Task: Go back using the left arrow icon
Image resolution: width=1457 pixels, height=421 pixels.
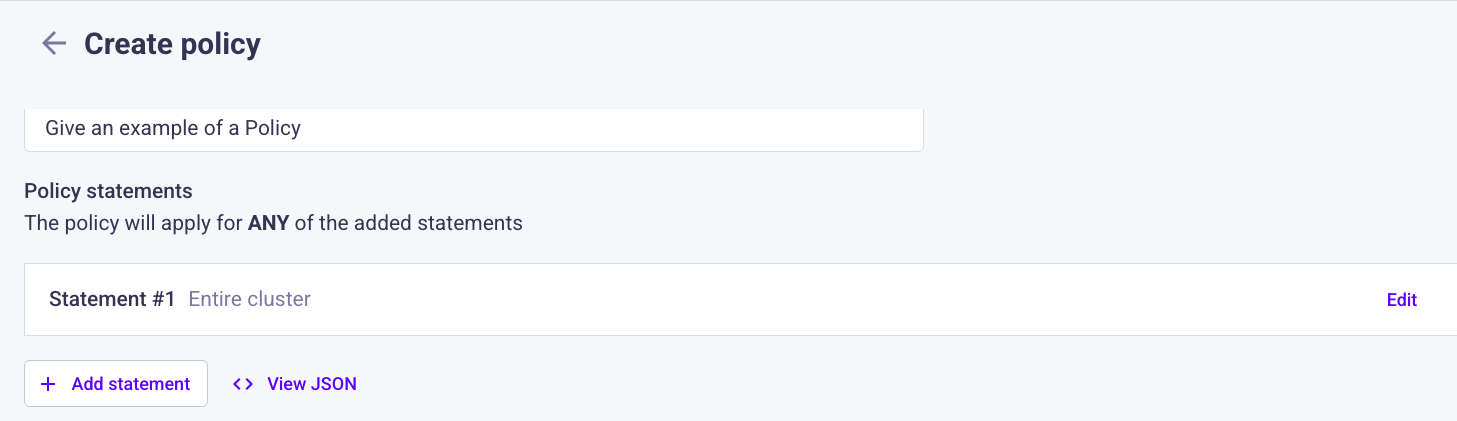Action: 53,44
